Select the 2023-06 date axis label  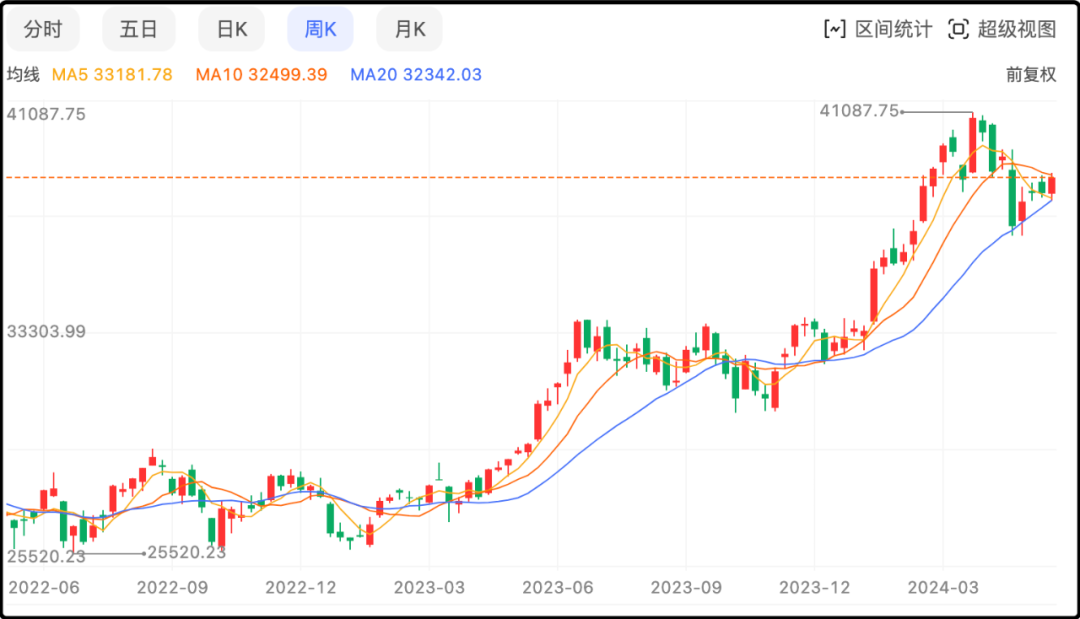click(555, 586)
